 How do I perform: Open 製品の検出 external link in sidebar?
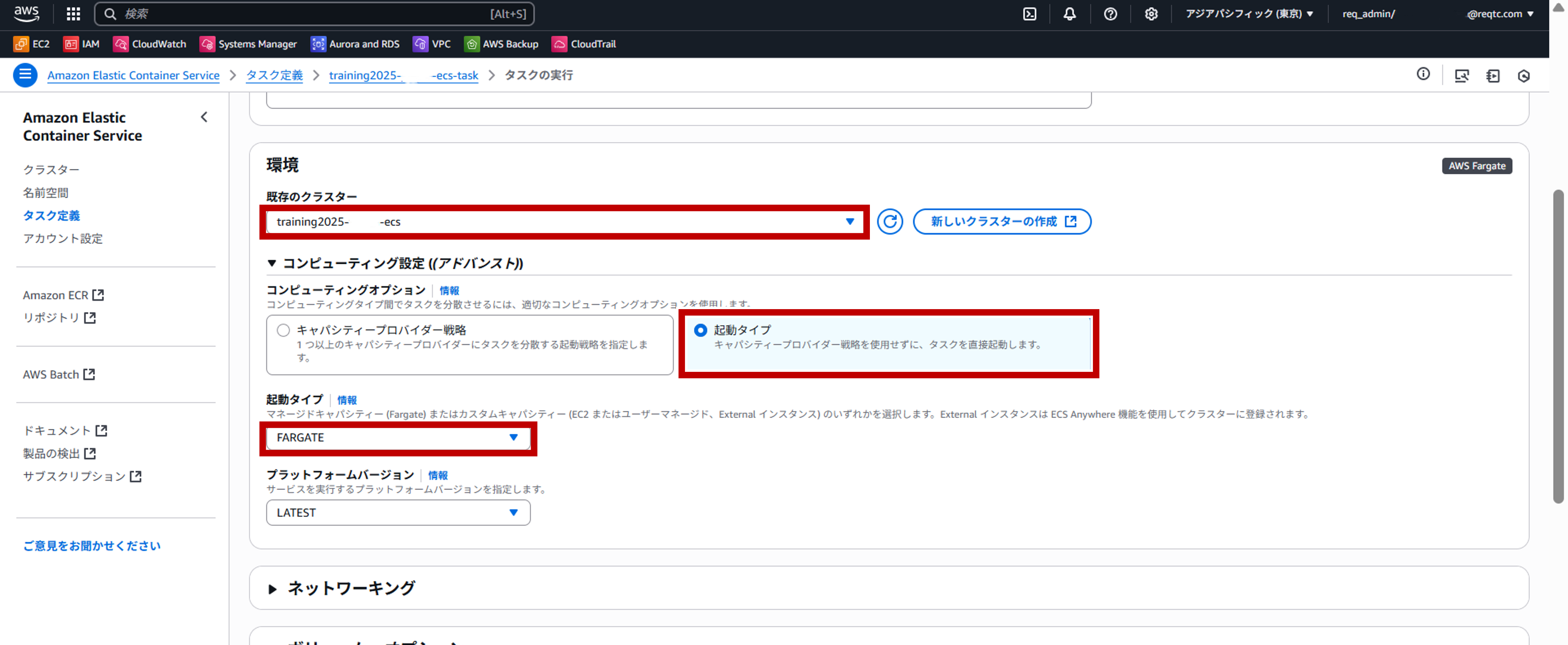pos(60,454)
